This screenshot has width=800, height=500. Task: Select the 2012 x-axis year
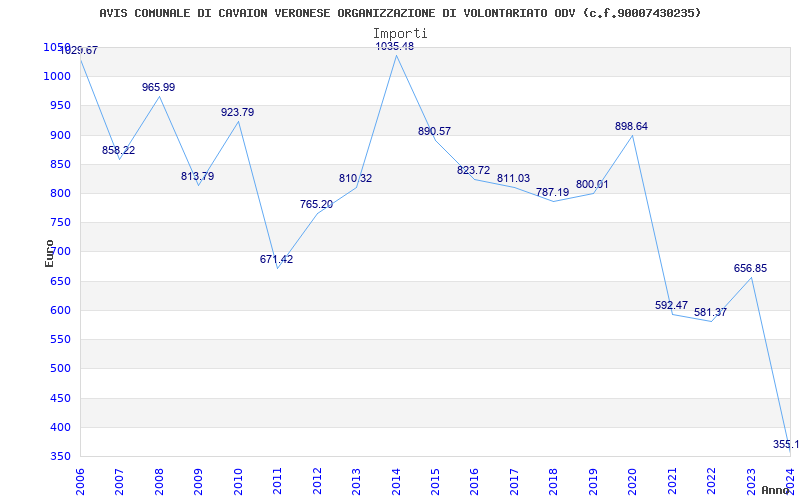click(x=317, y=481)
